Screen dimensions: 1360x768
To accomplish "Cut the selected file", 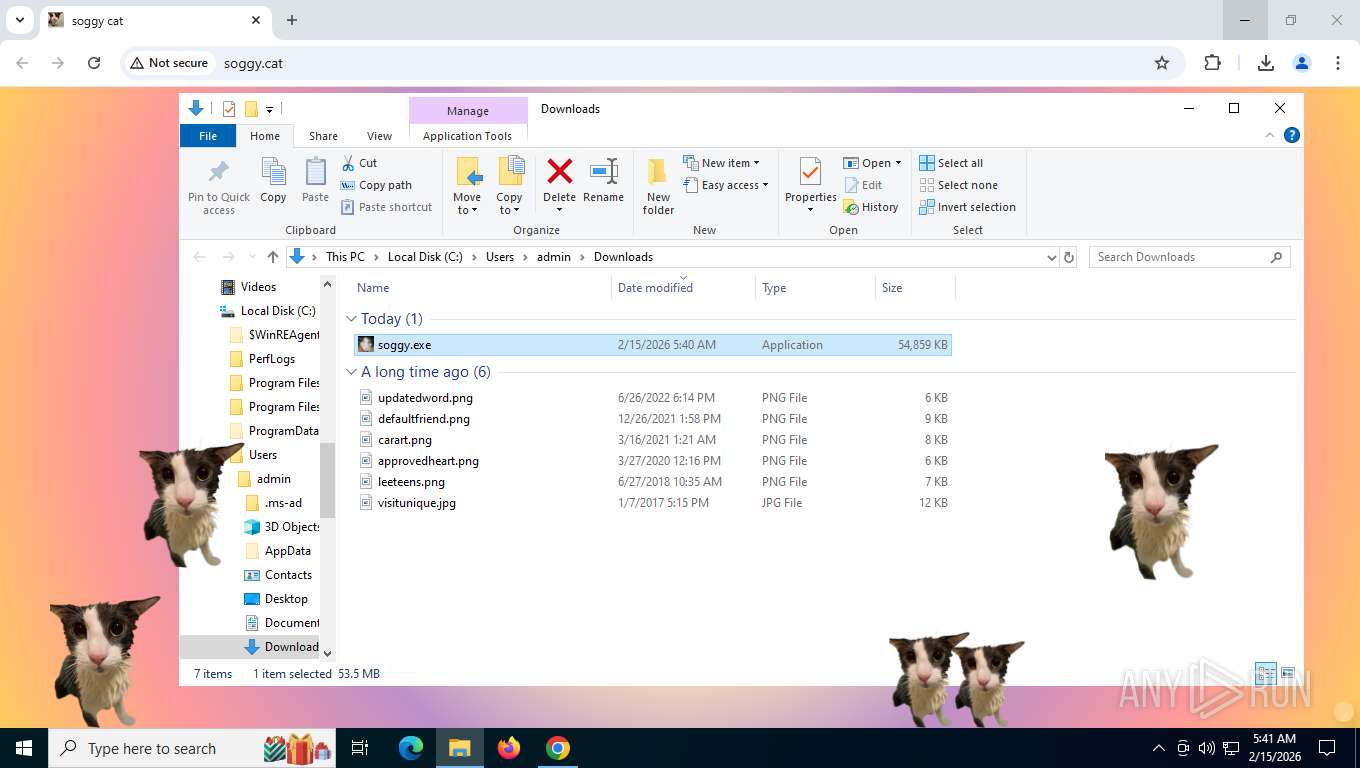I will [359, 163].
